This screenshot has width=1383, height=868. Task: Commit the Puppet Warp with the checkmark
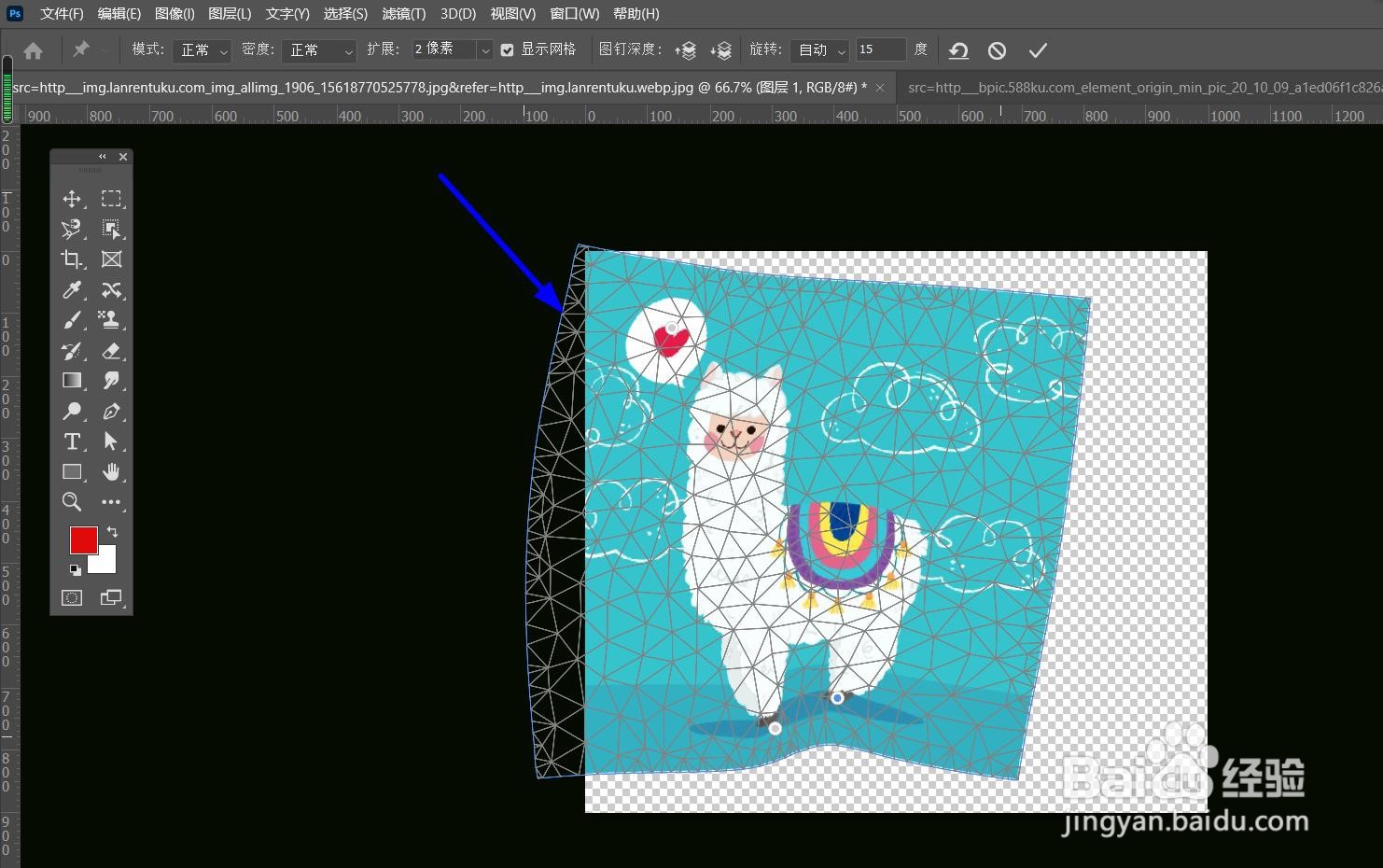tap(1038, 50)
